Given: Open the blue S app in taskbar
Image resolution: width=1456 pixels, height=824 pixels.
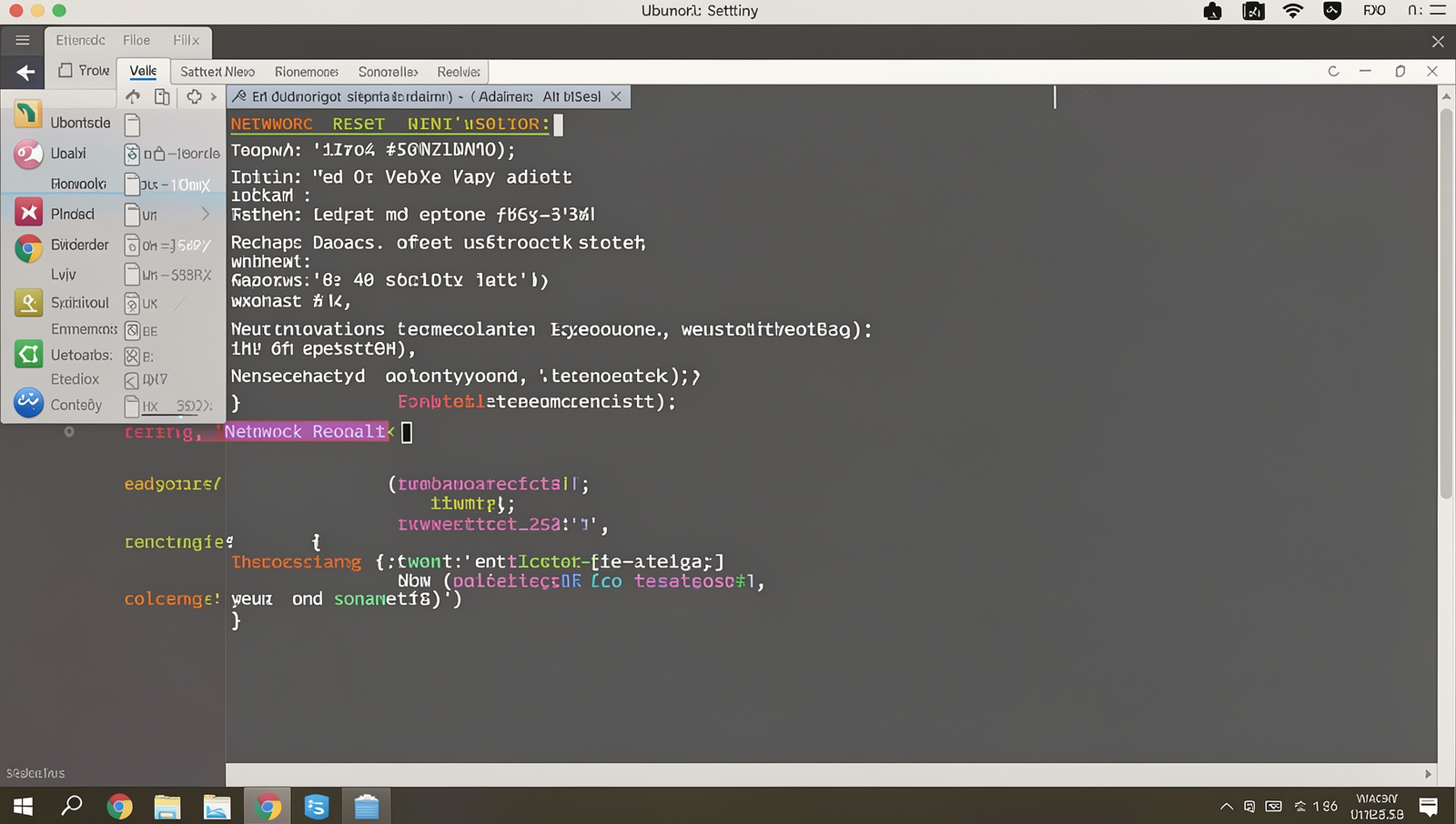Looking at the screenshot, I should (x=316, y=807).
